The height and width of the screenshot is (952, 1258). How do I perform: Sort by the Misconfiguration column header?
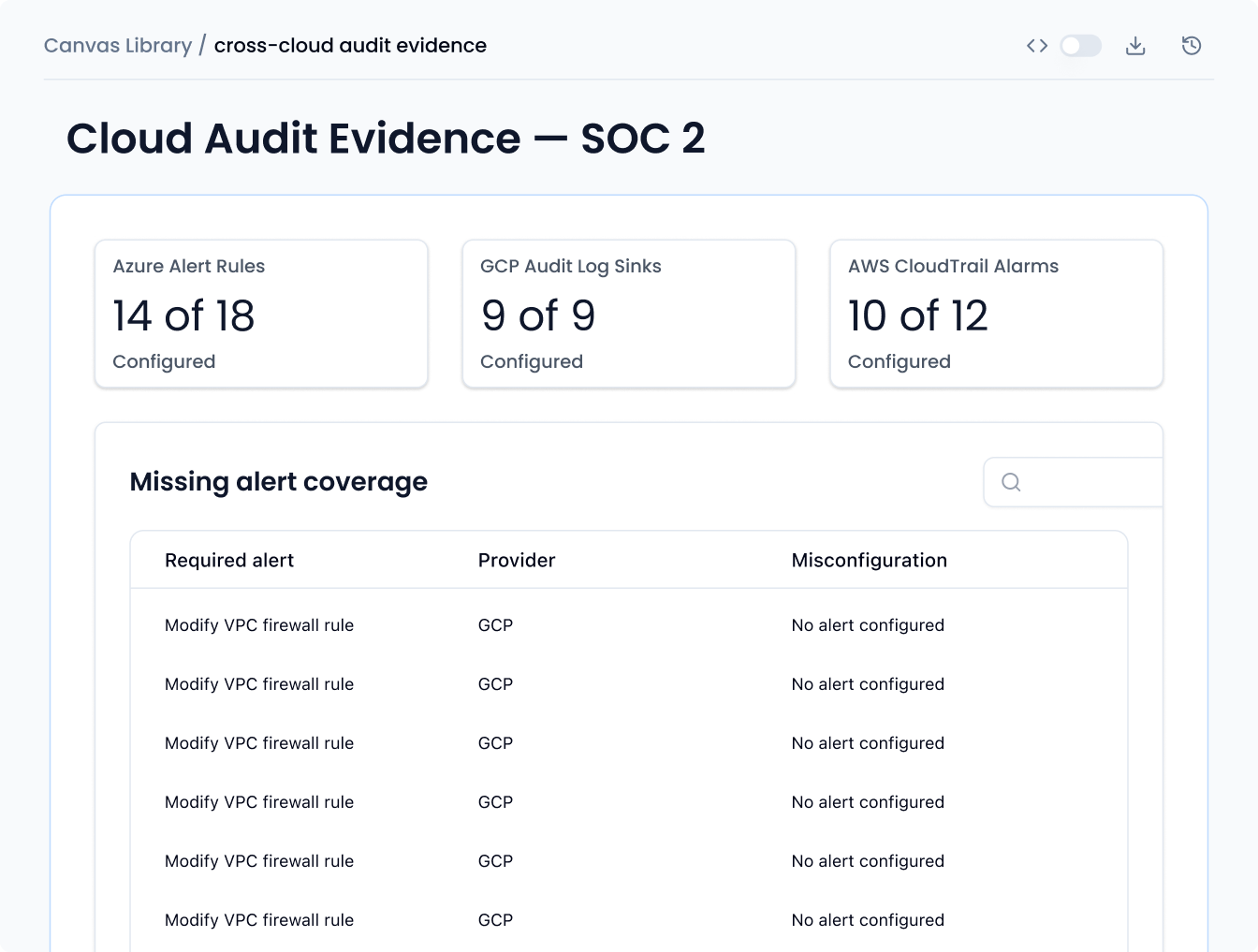[x=869, y=560]
